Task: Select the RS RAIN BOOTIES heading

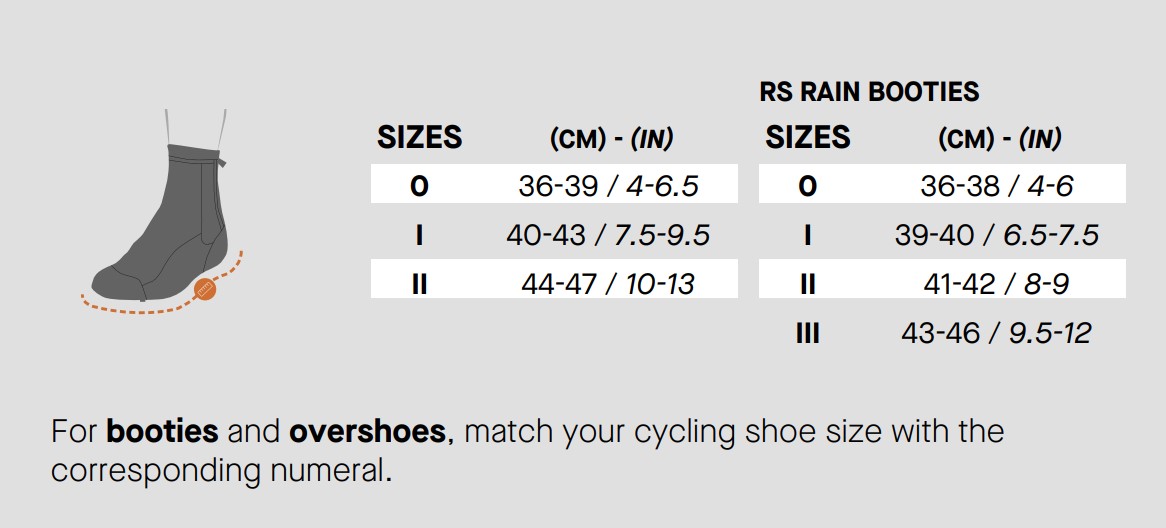Action: pos(869,92)
